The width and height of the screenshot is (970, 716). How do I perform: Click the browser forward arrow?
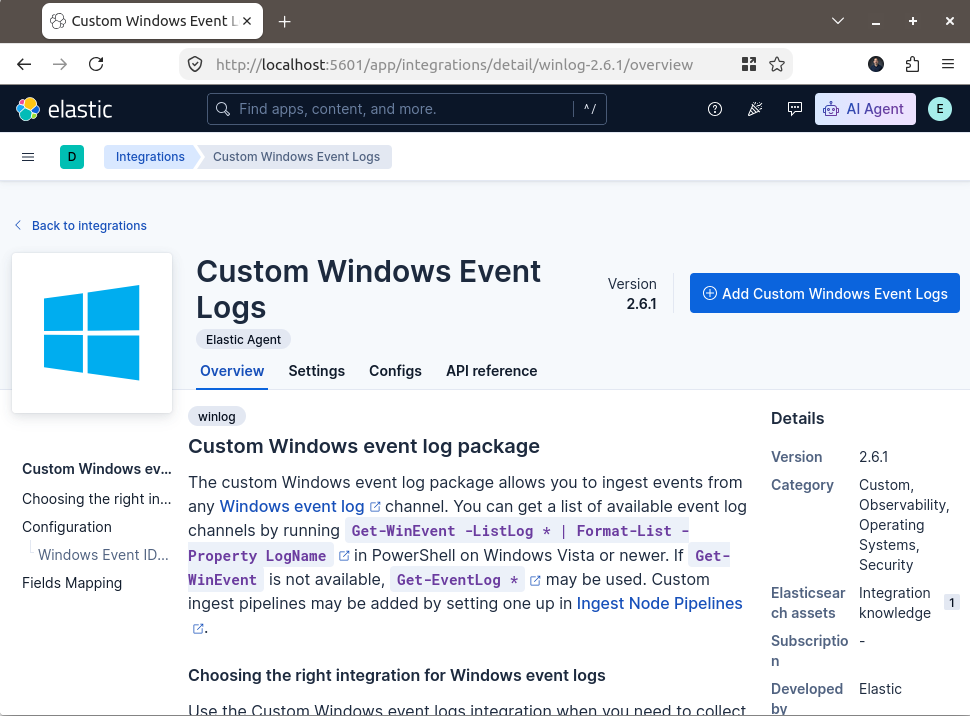tap(60, 64)
